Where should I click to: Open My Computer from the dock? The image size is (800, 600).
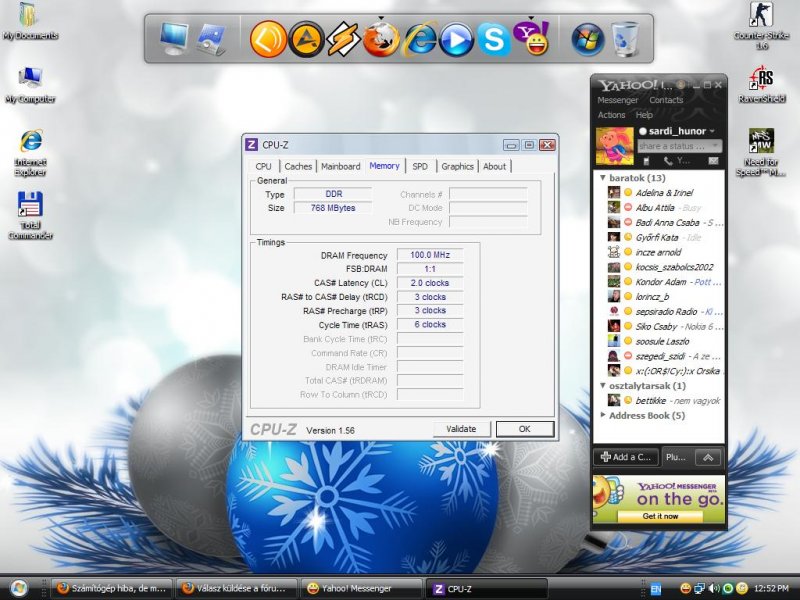173,39
